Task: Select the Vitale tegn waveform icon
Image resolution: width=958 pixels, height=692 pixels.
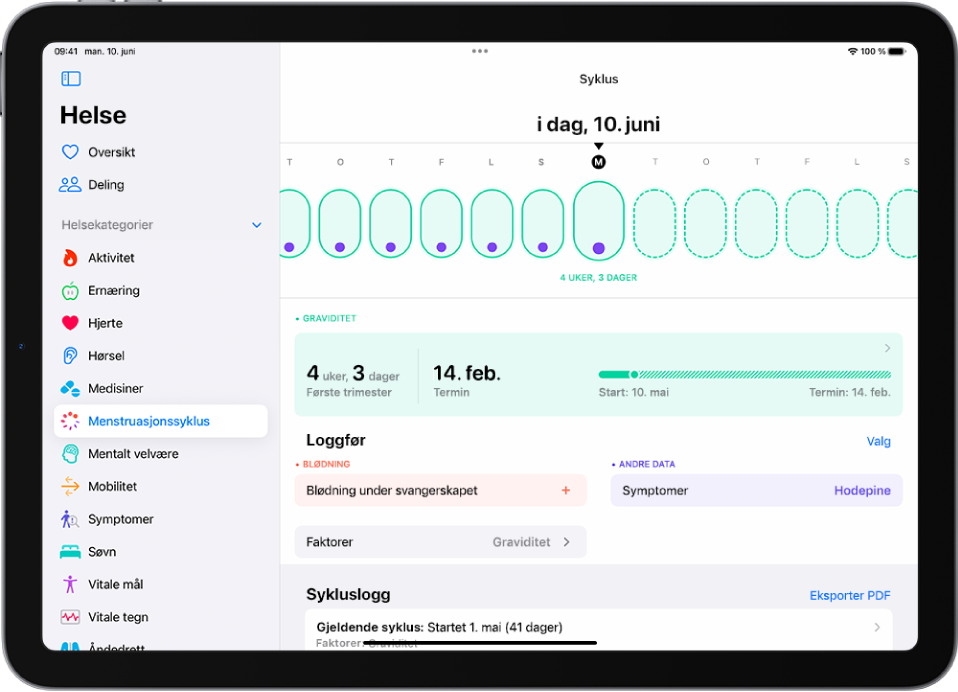Action: (70, 617)
